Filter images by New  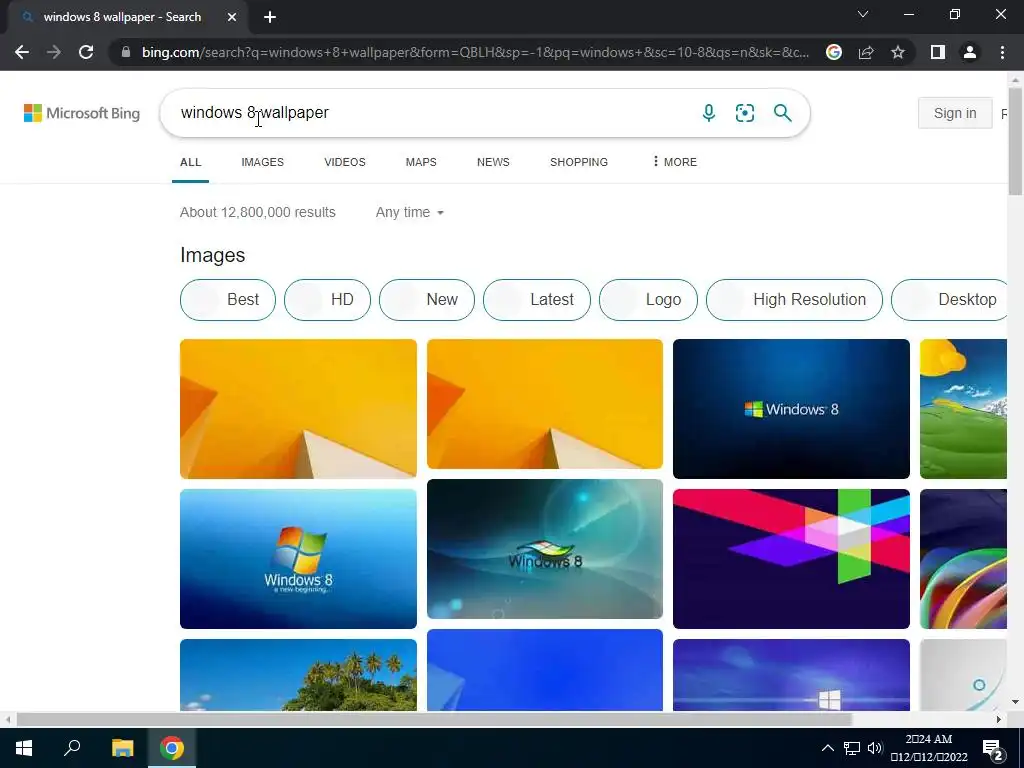[426, 300]
